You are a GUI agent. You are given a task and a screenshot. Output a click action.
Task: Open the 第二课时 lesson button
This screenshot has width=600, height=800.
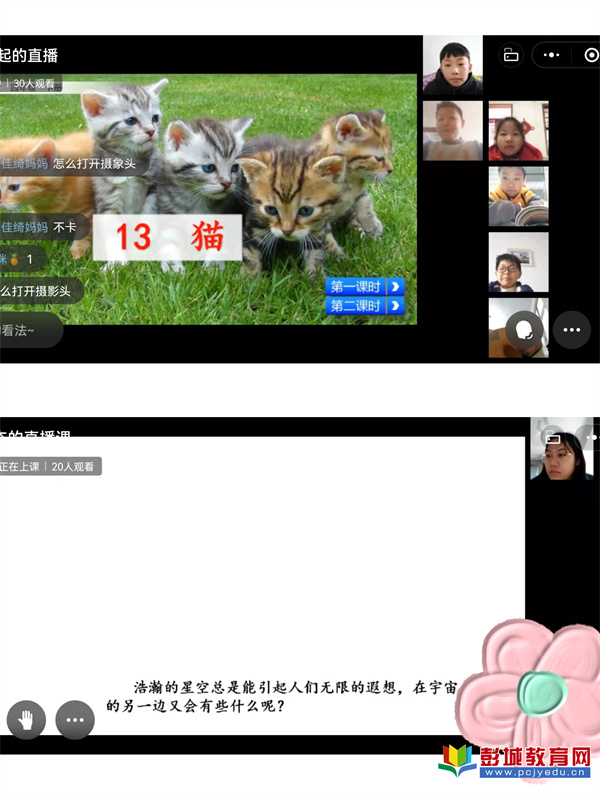tap(365, 306)
